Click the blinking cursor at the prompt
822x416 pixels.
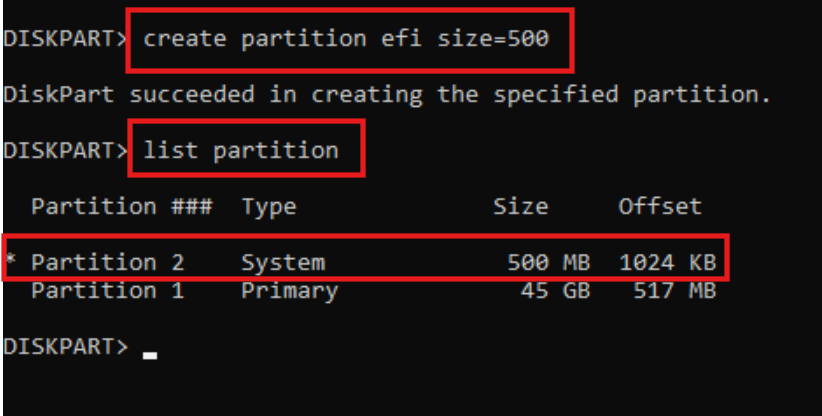coord(150,353)
